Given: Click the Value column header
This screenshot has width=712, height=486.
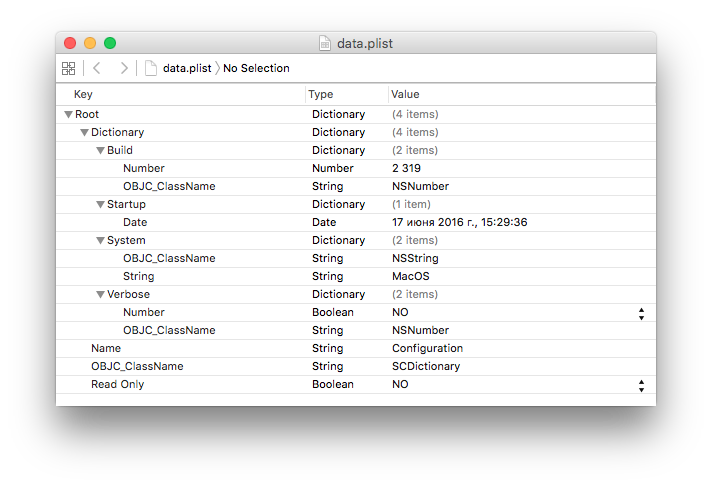Looking at the screenshot, I should tap(406, 94).
